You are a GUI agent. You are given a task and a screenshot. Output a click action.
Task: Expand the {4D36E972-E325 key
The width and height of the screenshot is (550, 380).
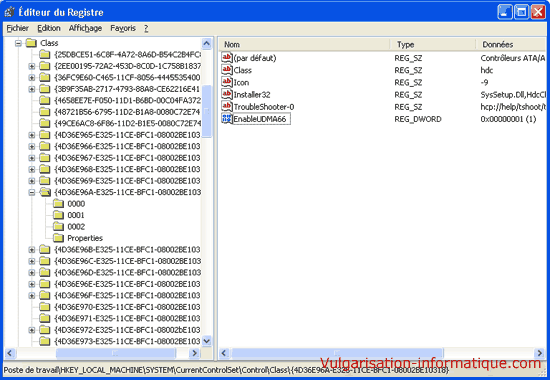[32, 330]
